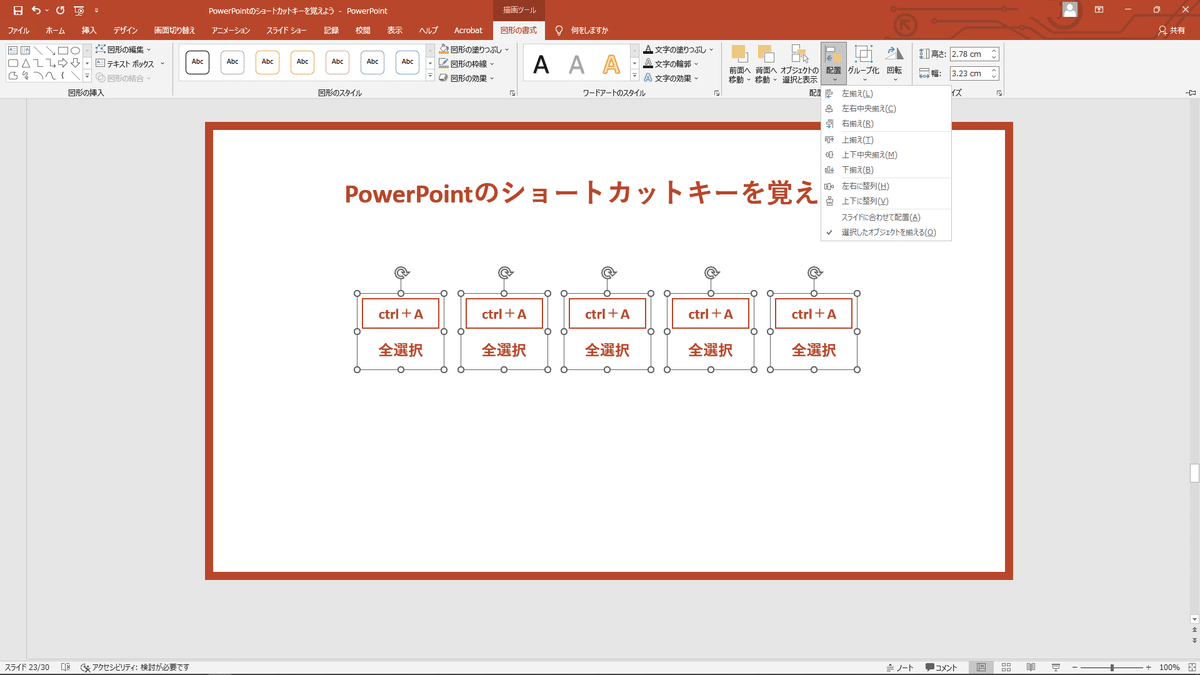This screenshot has height=675, width=1200.
Task: Switch to reading view icon
Action: 1031,667
